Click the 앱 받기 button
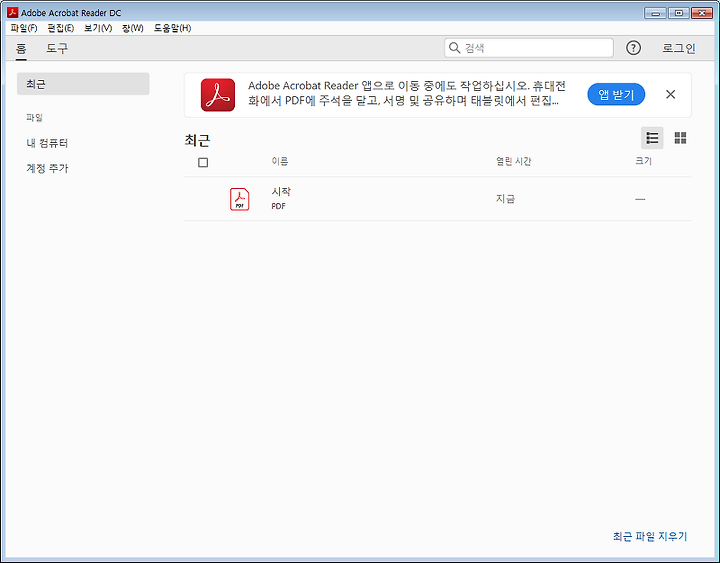The image size is (720, 563). (616, 94)
